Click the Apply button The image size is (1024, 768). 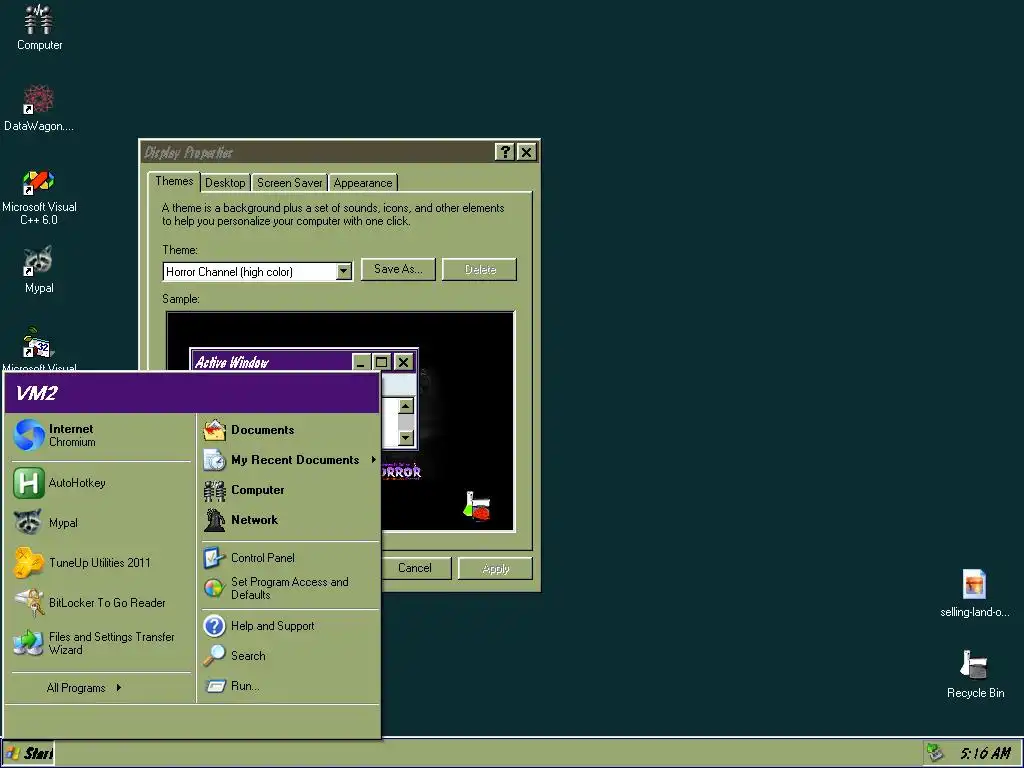click(496, 568)
